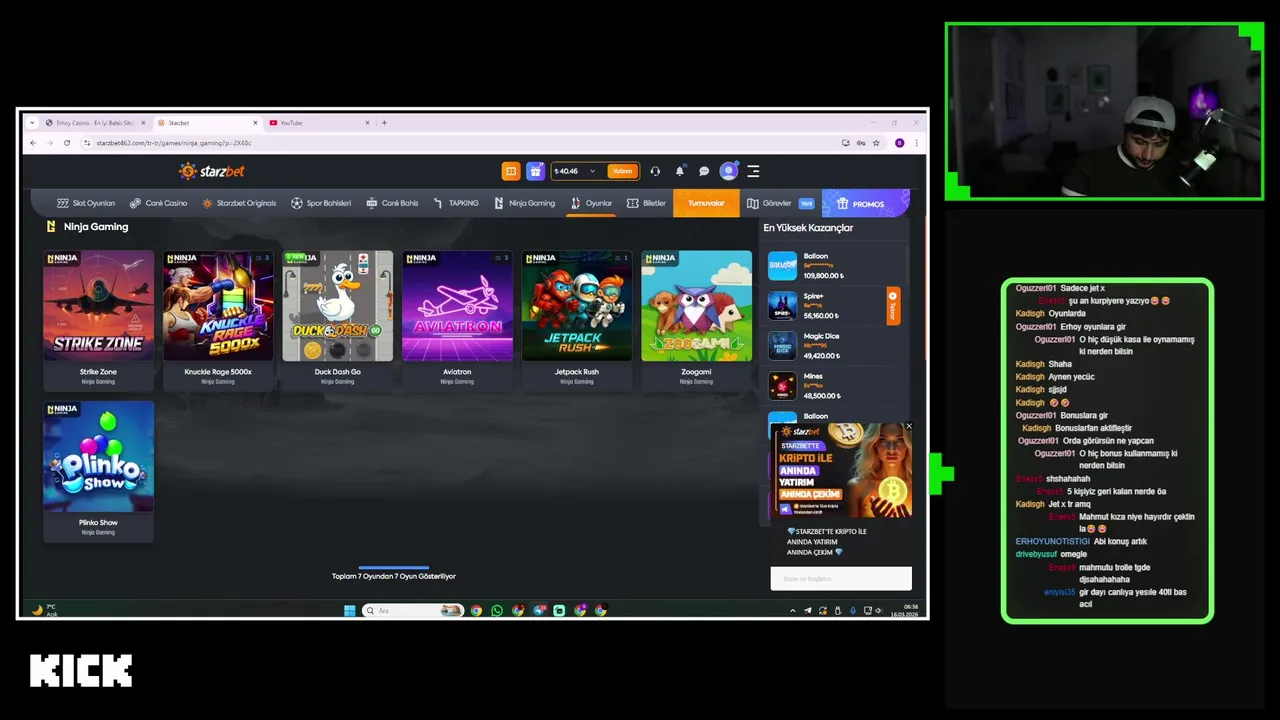The height and width of the screenshot is (720, 1280).
Task: Click browser back arrow
Action: click(32, 143)
